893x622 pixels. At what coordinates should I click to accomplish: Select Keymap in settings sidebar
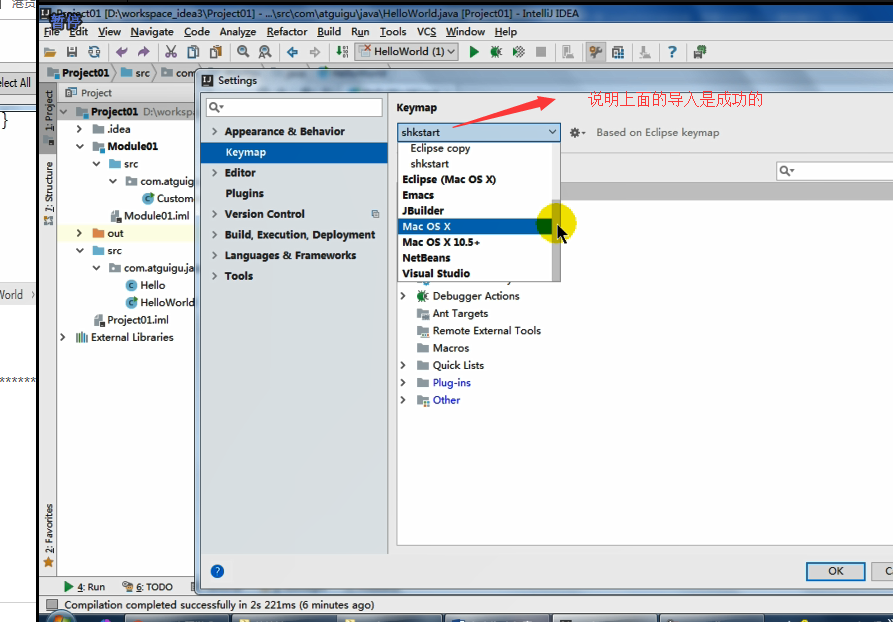pyautogui.click(x=294, y=153)
